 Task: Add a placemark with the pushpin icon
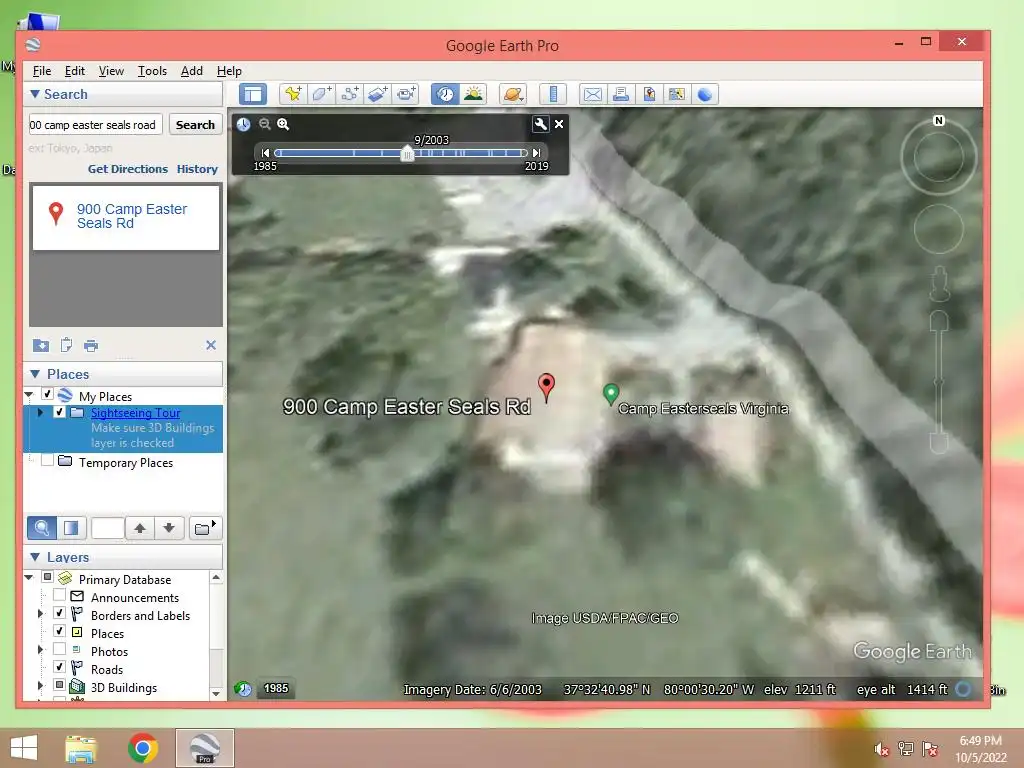click(293, 94)
